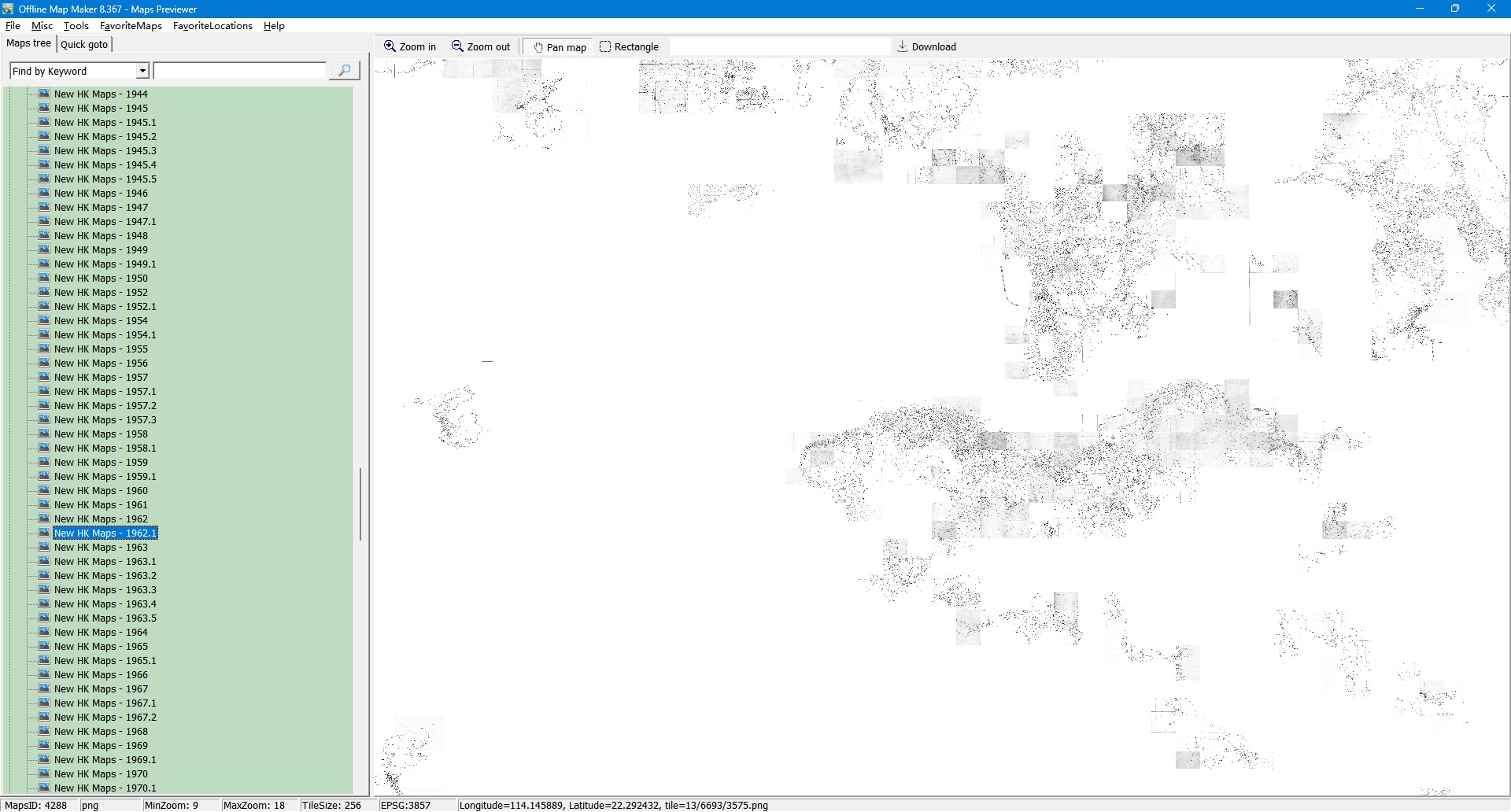Click the Download arrow icon
1511x812 pixels.
(903, 46)
